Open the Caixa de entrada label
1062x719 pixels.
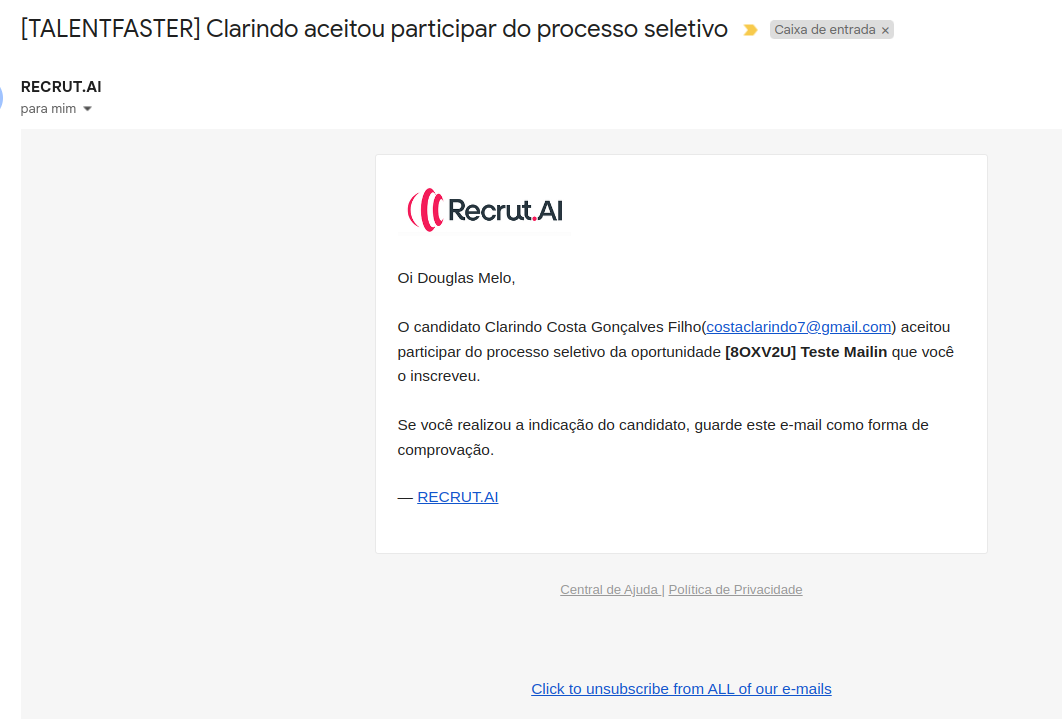pos(824,30)
